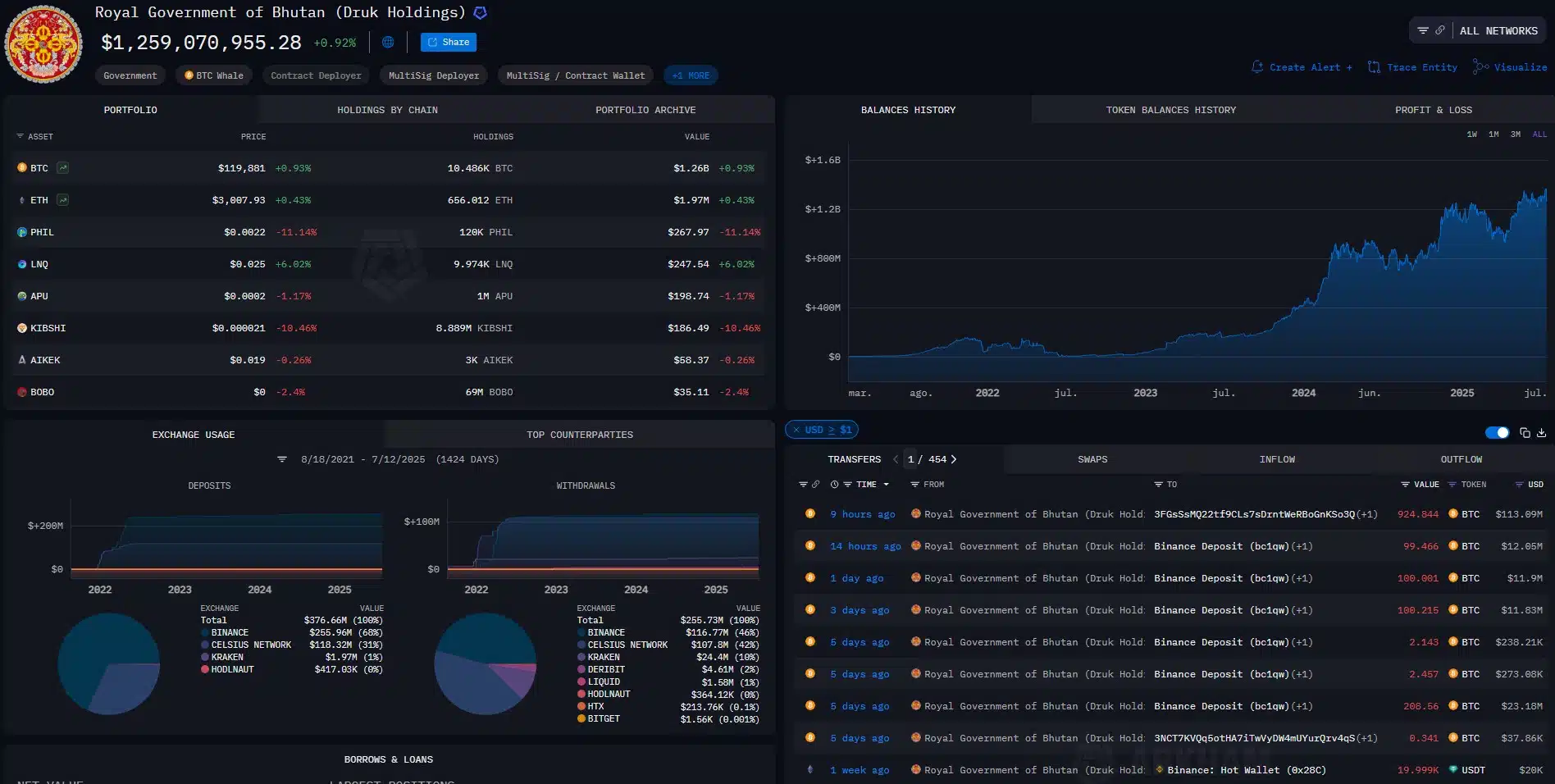1555x784 pixels.
Task: Click the filter icon beside ASSET header
Action: pos(21,137)
